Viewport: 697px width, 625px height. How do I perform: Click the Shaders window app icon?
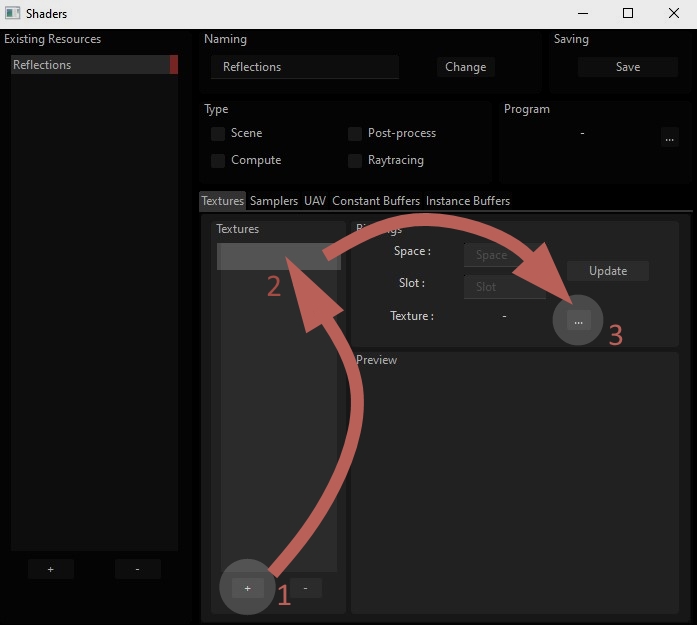click(x=12, y=13)
